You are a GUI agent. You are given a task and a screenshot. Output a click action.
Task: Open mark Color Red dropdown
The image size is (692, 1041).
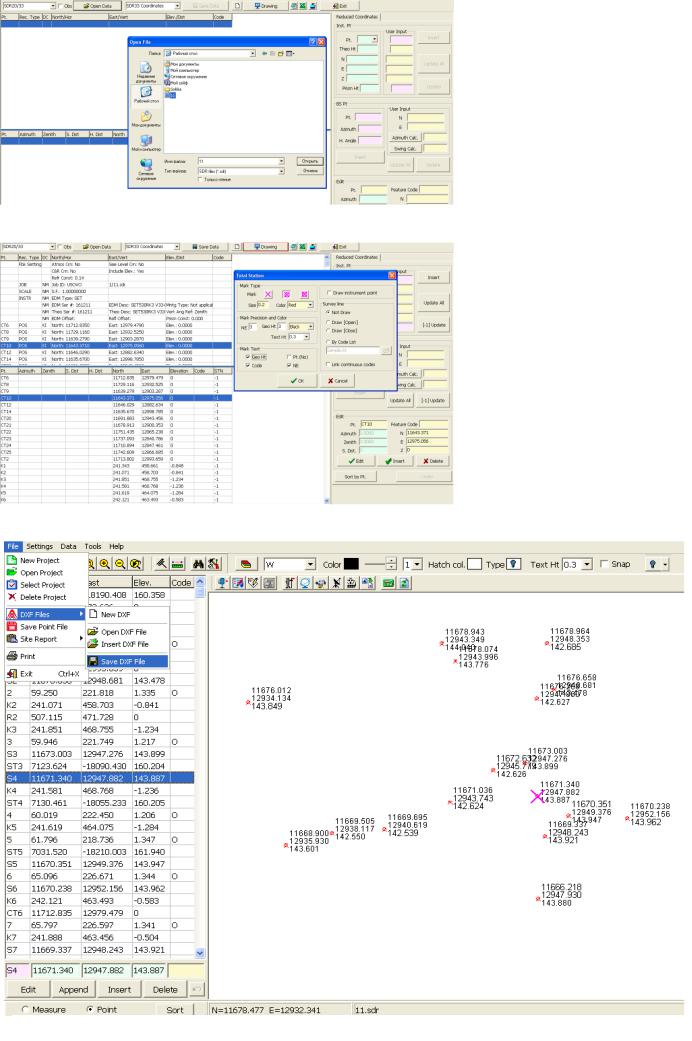(310, 305)
